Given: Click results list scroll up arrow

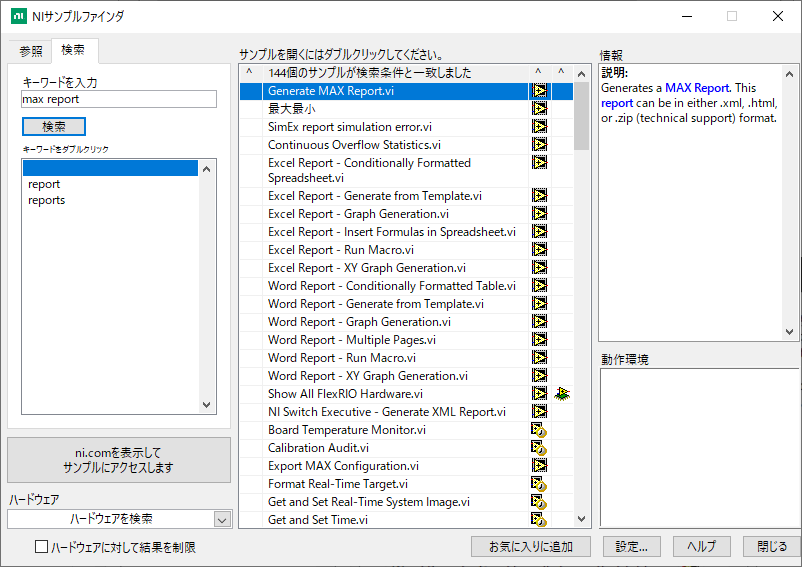Looking at the screenshot, I should pos(582,74).
